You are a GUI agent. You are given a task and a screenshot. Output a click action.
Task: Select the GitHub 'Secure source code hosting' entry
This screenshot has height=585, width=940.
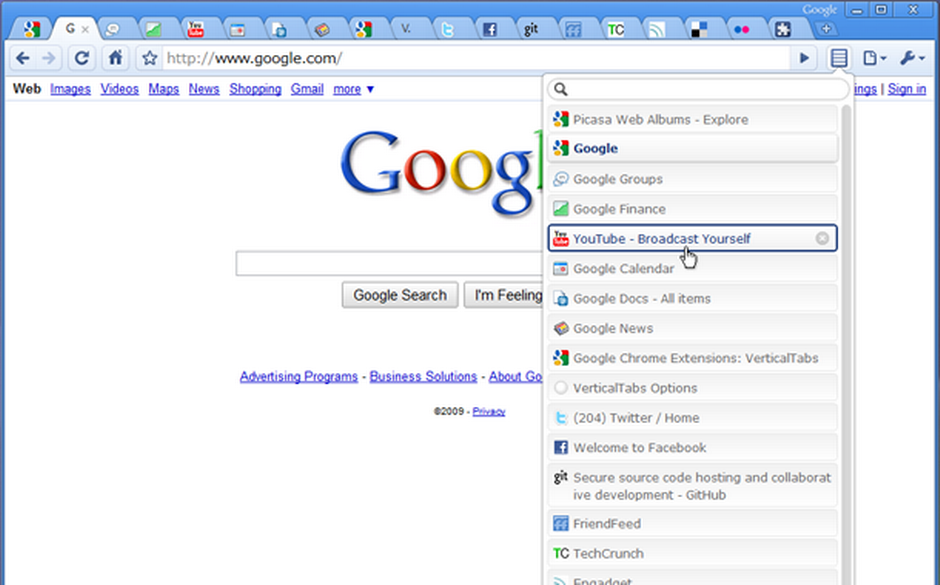pyautogui.click(x=692, y=486)
